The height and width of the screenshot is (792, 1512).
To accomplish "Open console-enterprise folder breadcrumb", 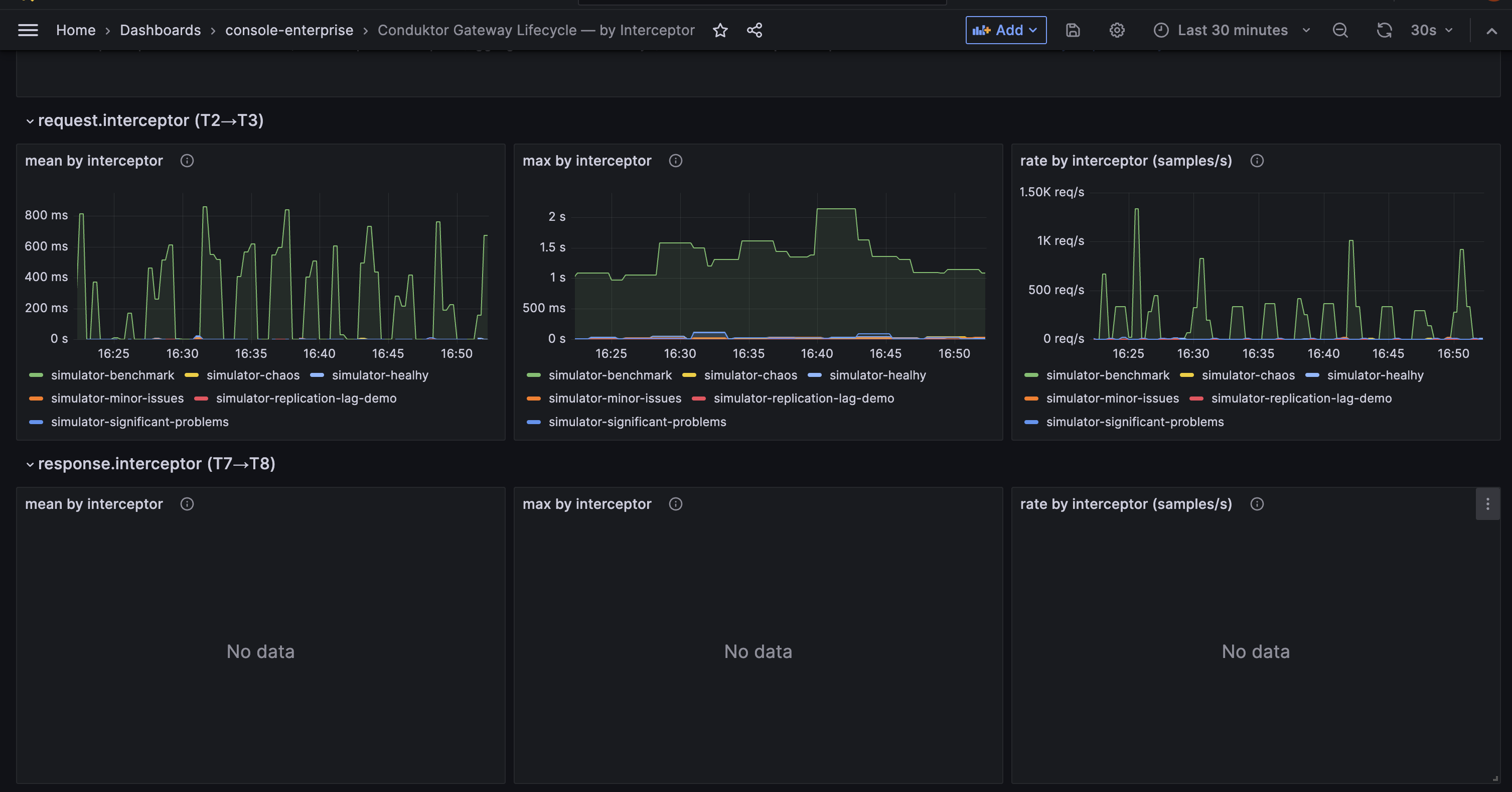I will (289, 30).
